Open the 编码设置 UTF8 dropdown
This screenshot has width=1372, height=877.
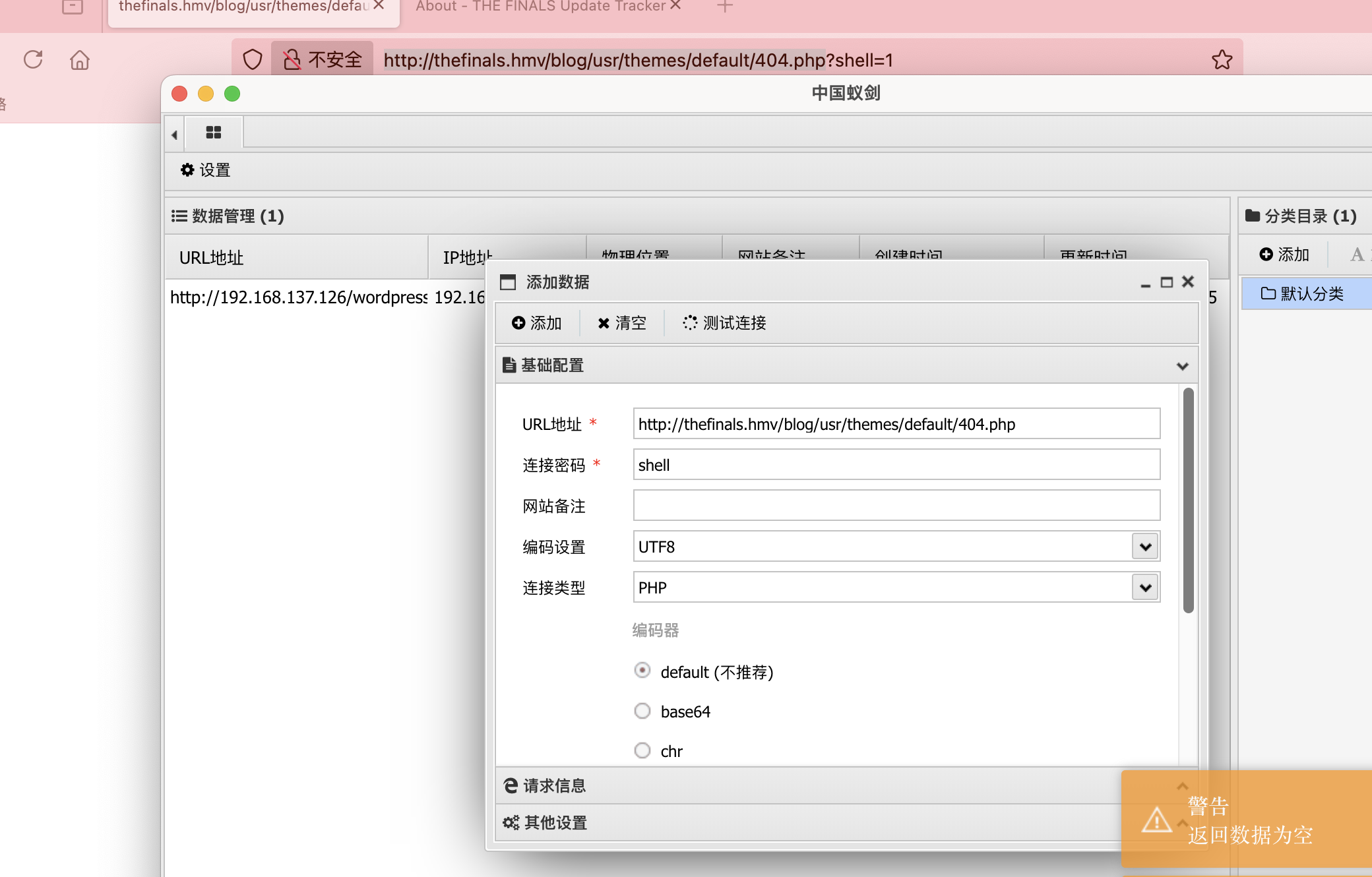click(1145, 546)
